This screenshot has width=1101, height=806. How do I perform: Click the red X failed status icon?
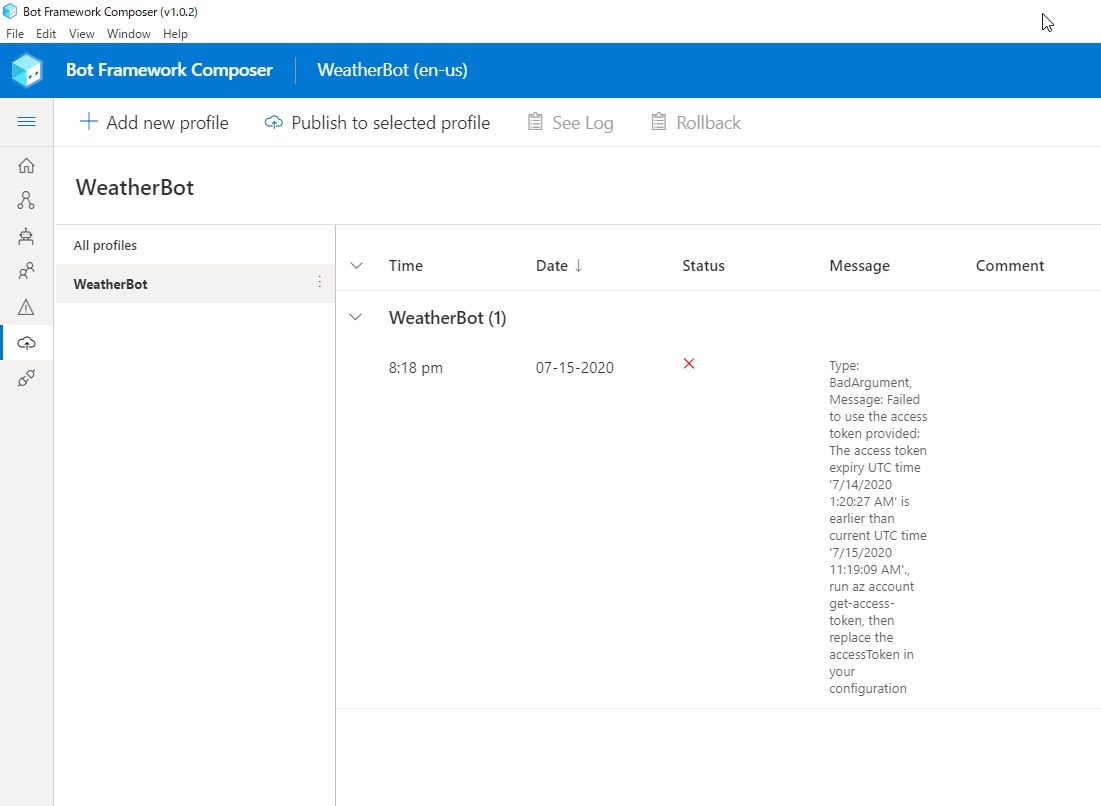pos(689,364)
